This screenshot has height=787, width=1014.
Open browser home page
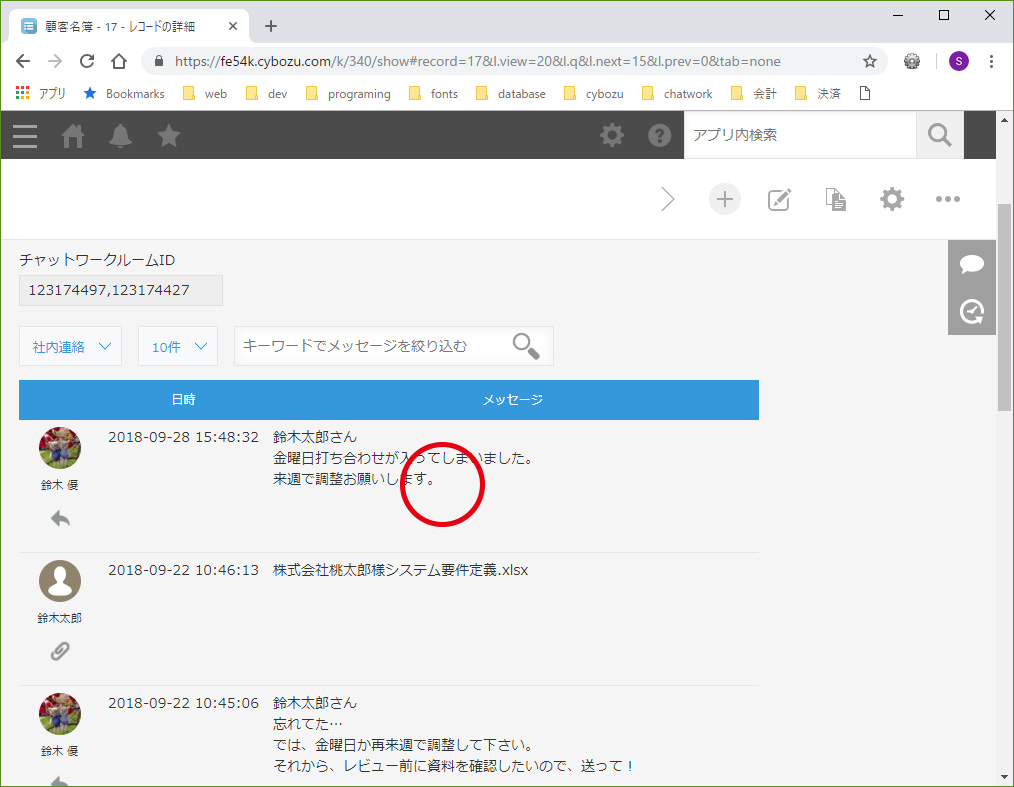119,61
